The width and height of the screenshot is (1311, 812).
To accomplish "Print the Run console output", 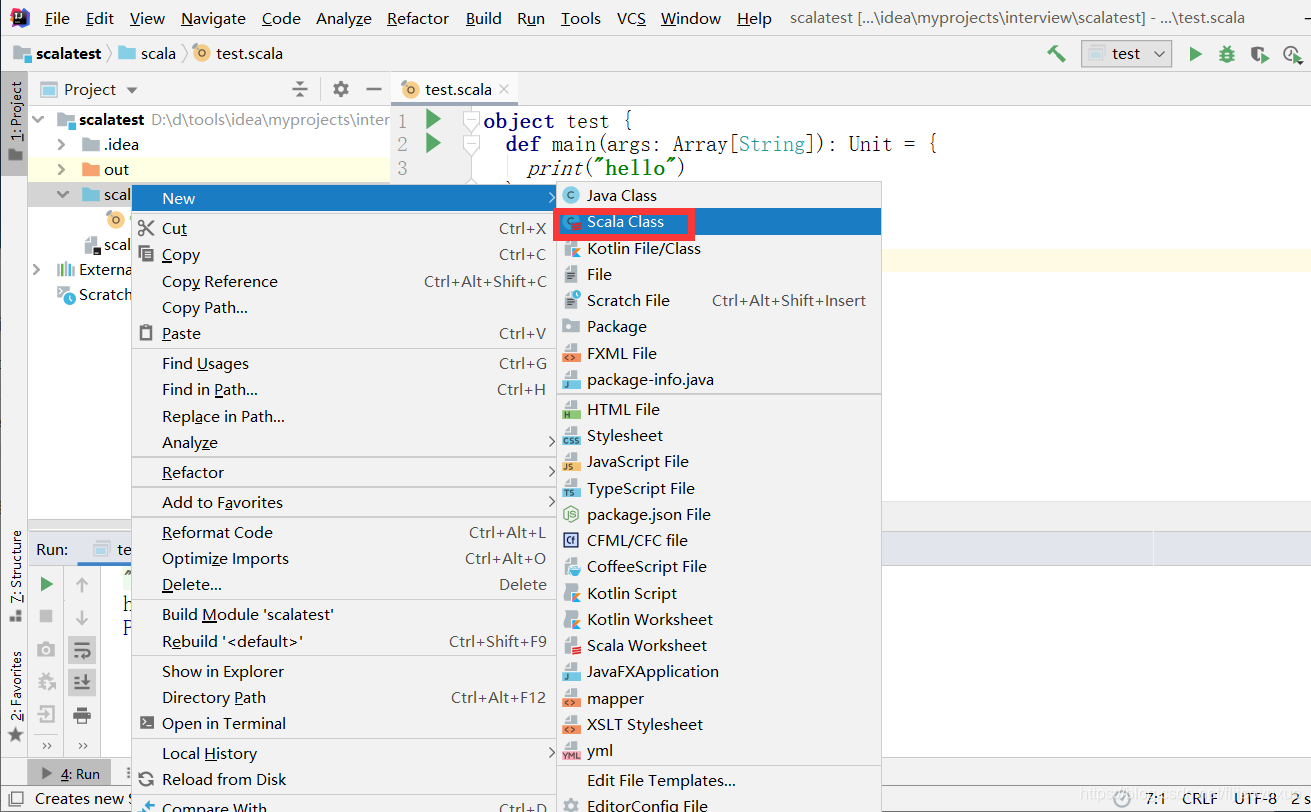I will coord(82,715).
